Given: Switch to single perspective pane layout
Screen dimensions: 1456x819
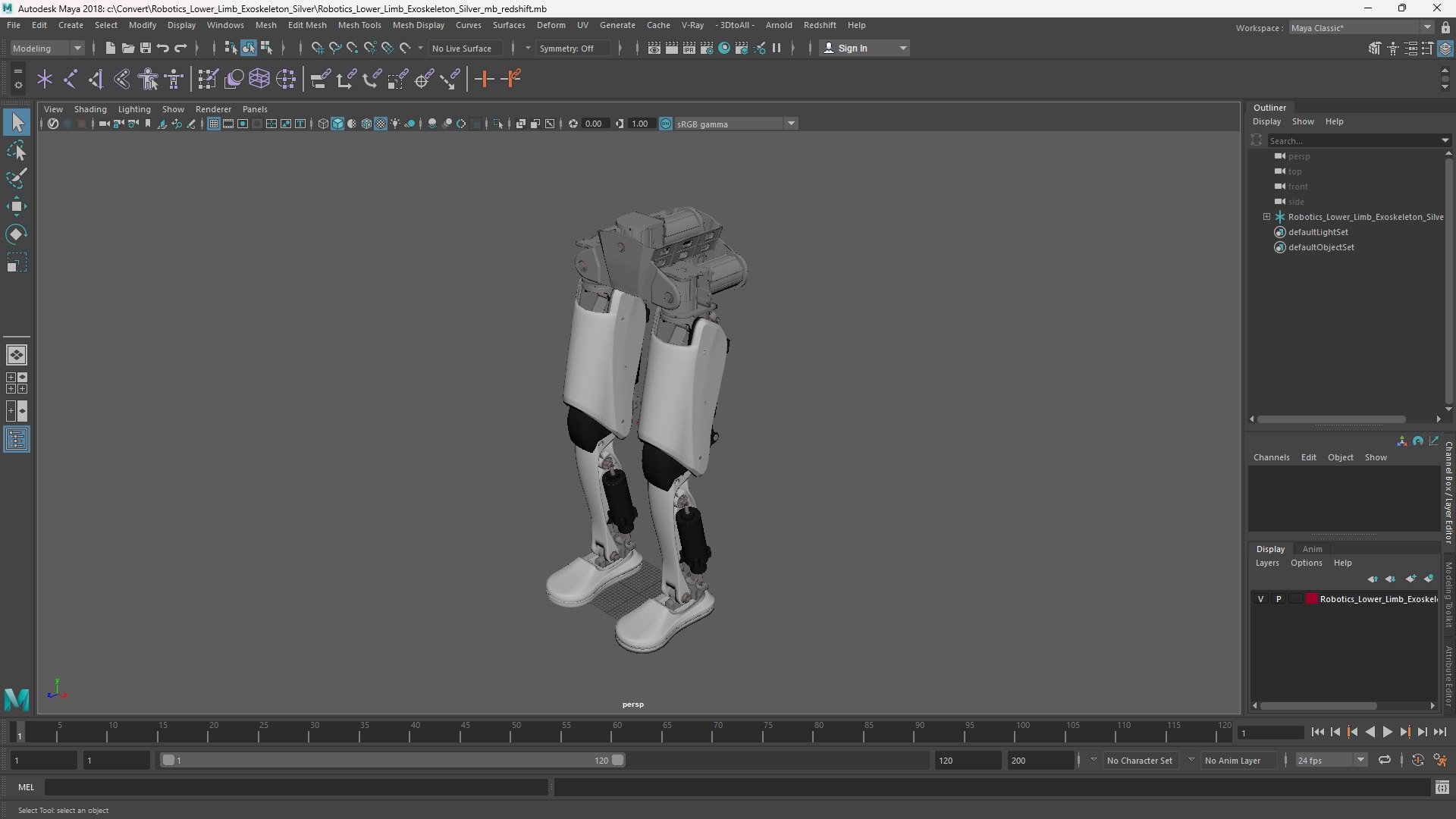Looking at the screenshot, I should (17, 355).
